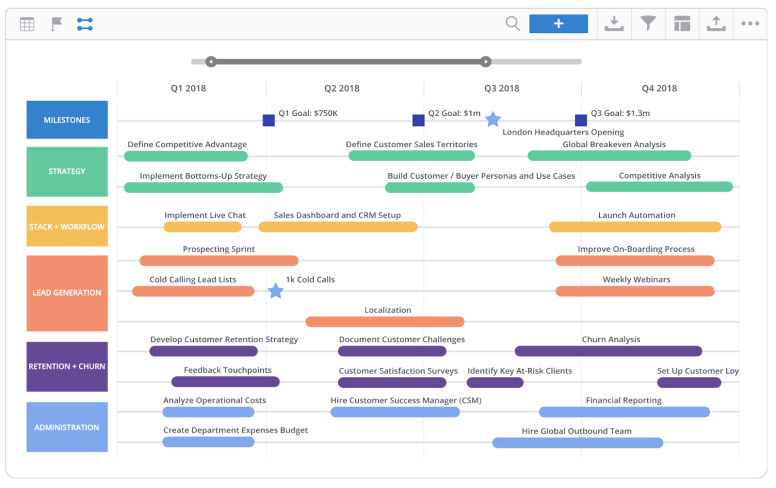
Task: Click the STRATEGY lane header
Action: click(67, 171)
